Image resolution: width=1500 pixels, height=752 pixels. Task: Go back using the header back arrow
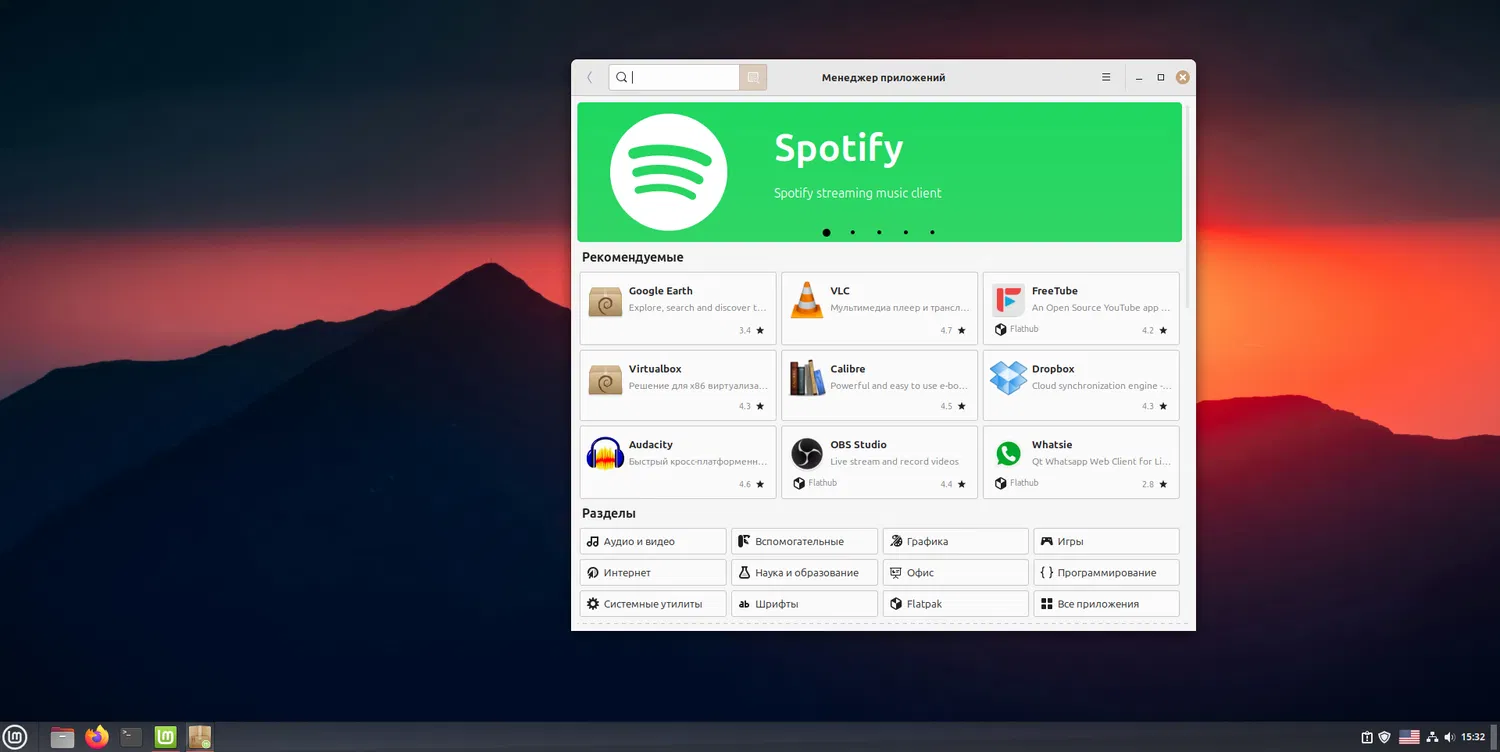tap(590, 77)
